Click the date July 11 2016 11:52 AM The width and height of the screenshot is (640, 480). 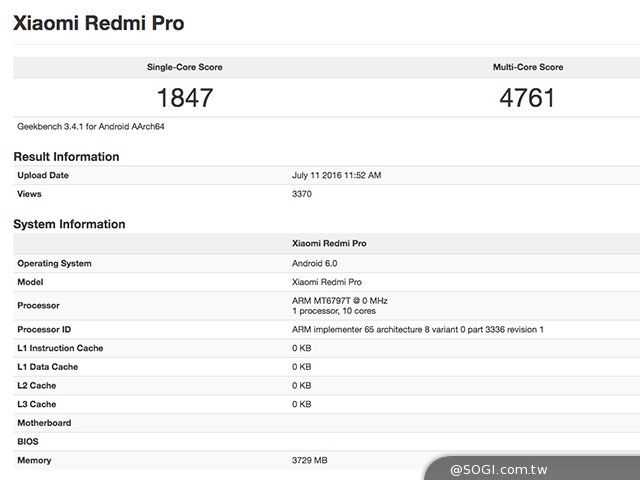click(x=336, y=175)
